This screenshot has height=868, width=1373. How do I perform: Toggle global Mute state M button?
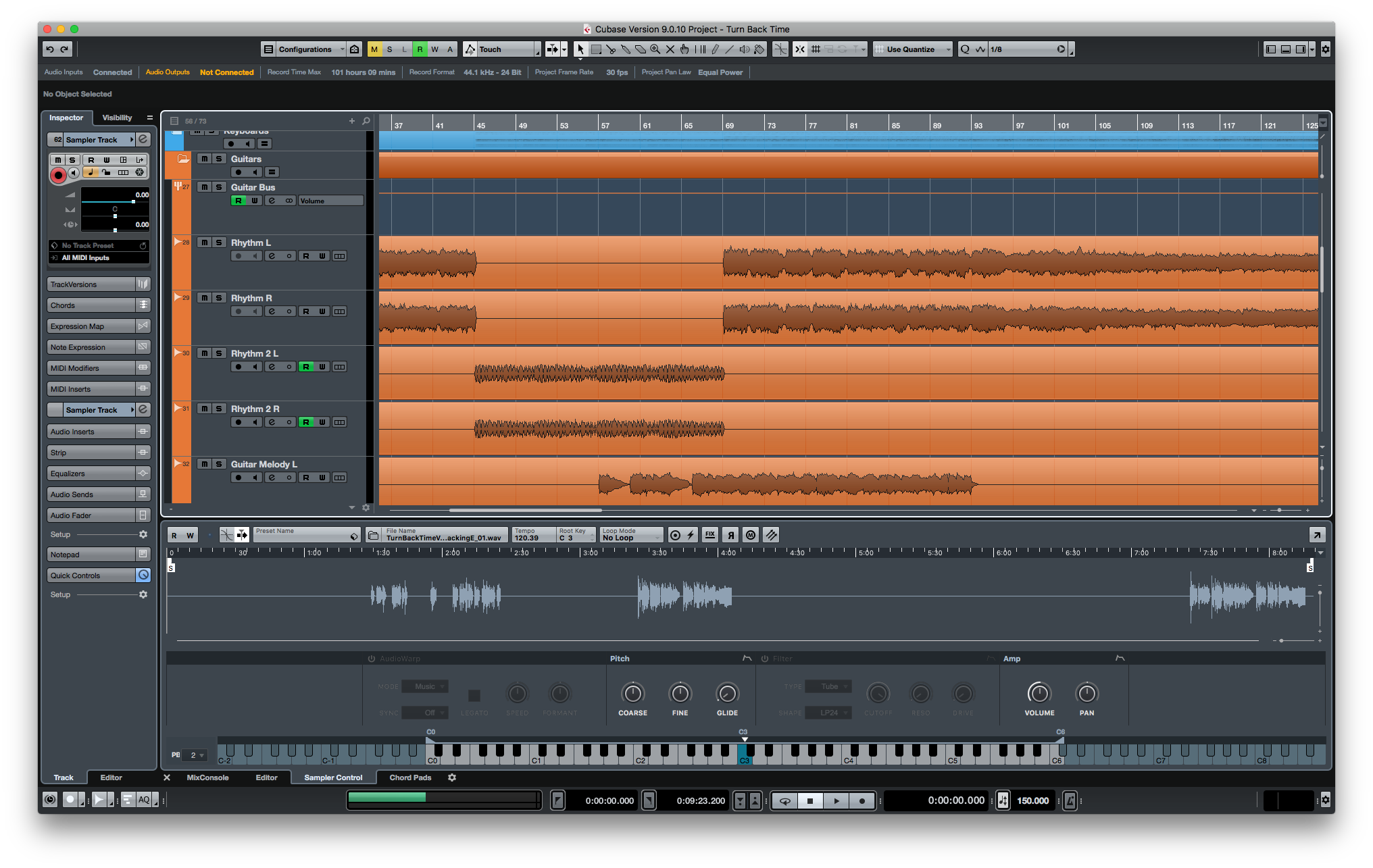pos(374,49)
